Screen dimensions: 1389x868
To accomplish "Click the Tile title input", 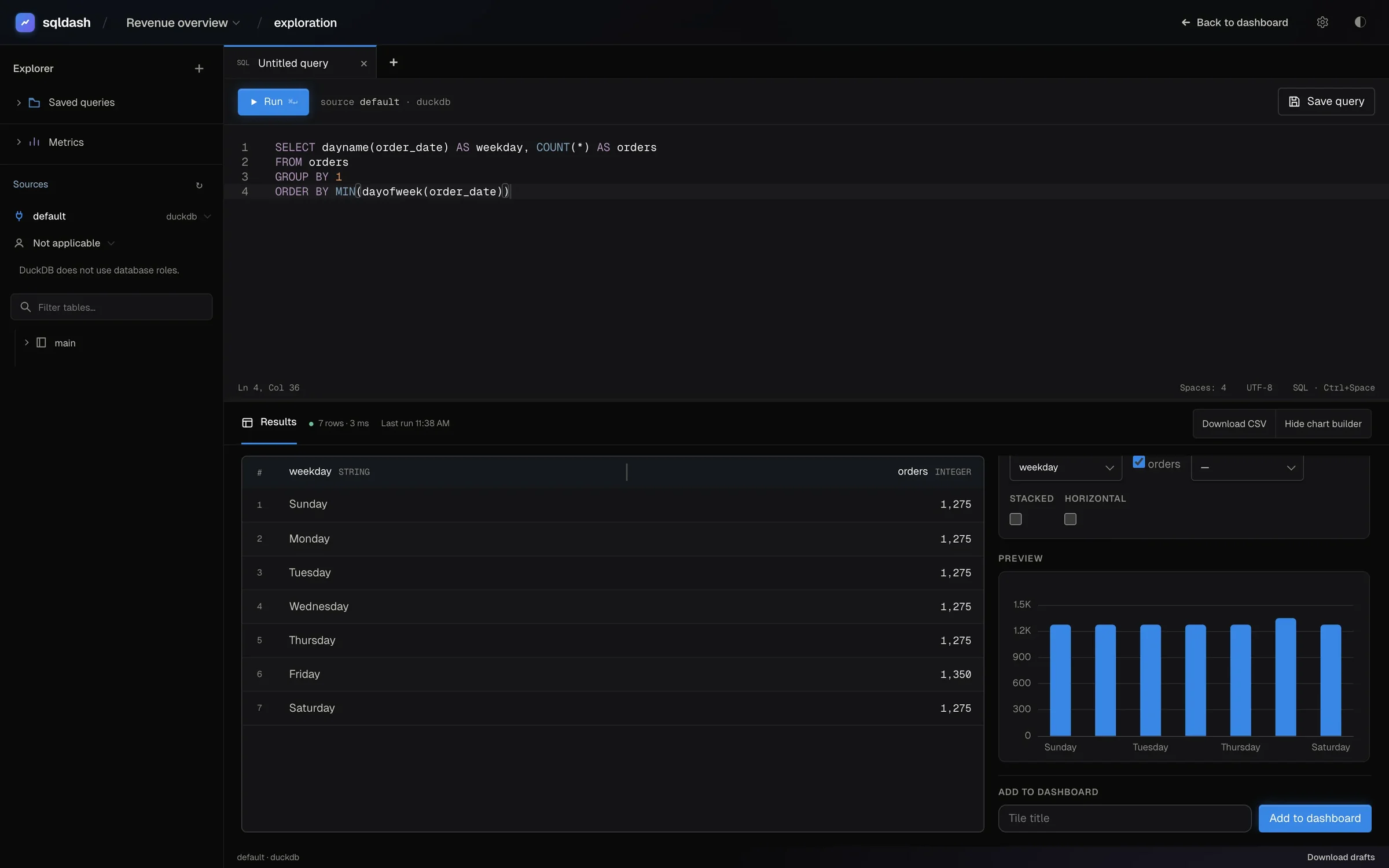I will (1125, 818).
